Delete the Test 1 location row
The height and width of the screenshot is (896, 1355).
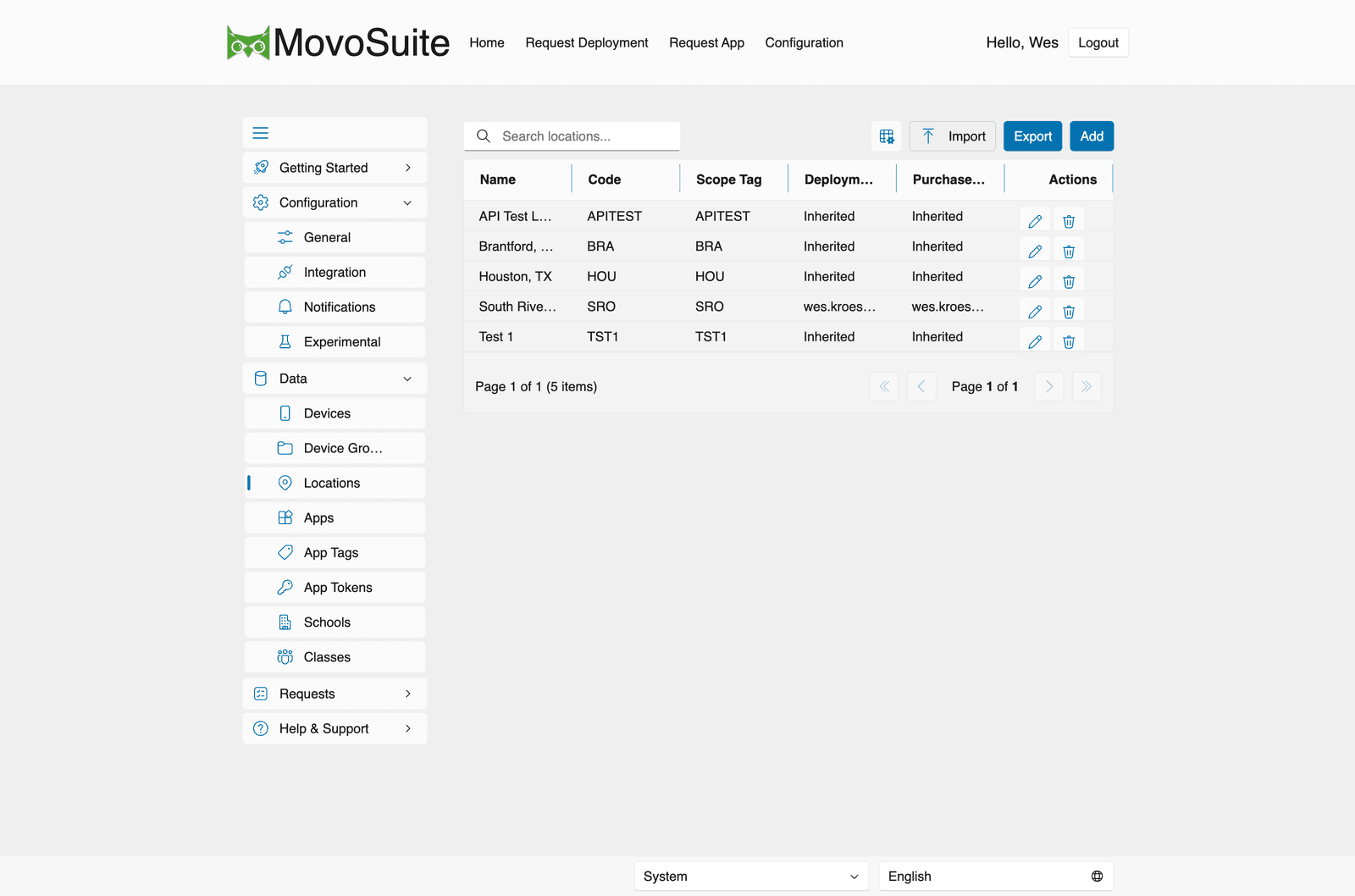coord(1069,341)
